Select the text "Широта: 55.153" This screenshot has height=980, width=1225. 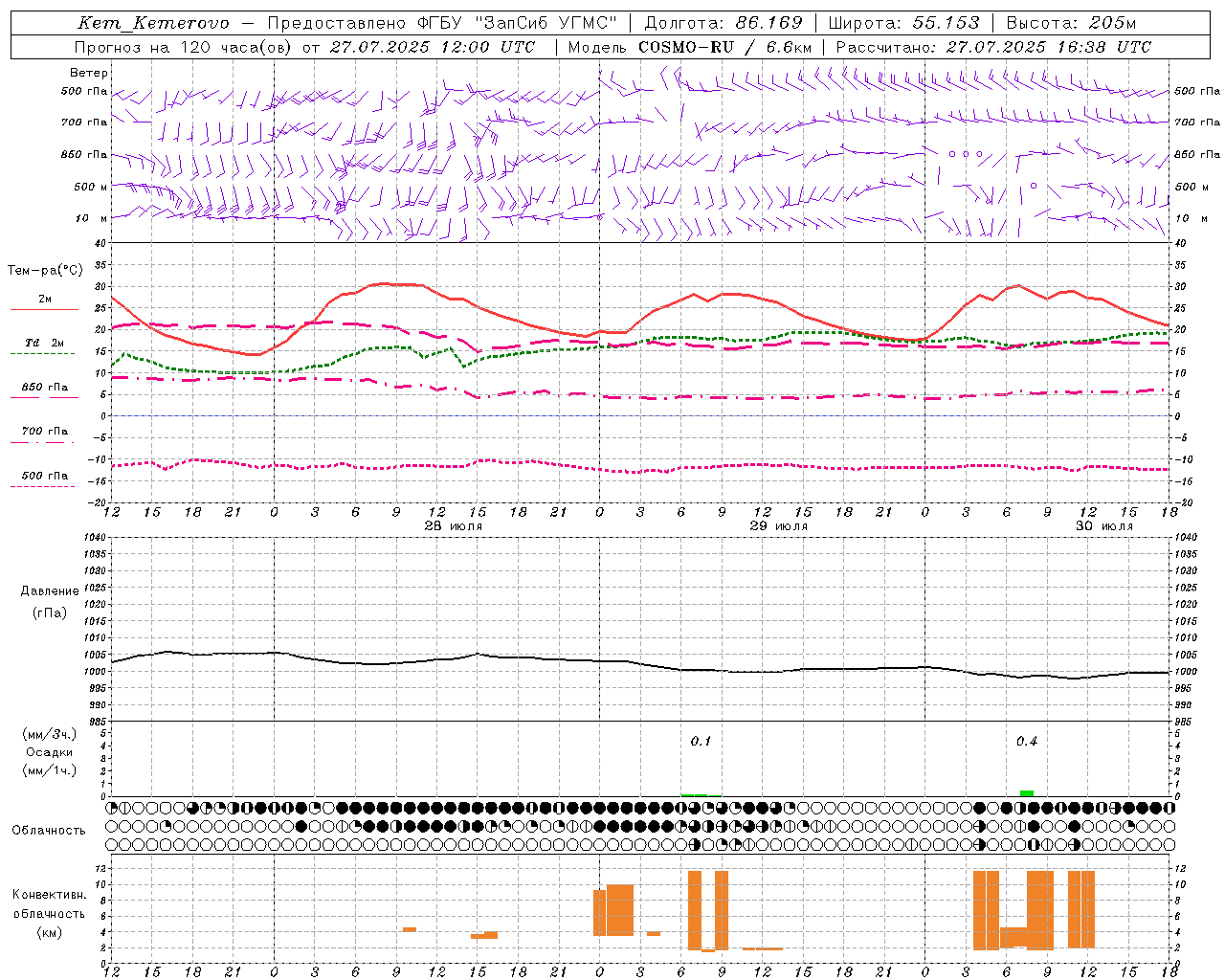pos(904,23)
